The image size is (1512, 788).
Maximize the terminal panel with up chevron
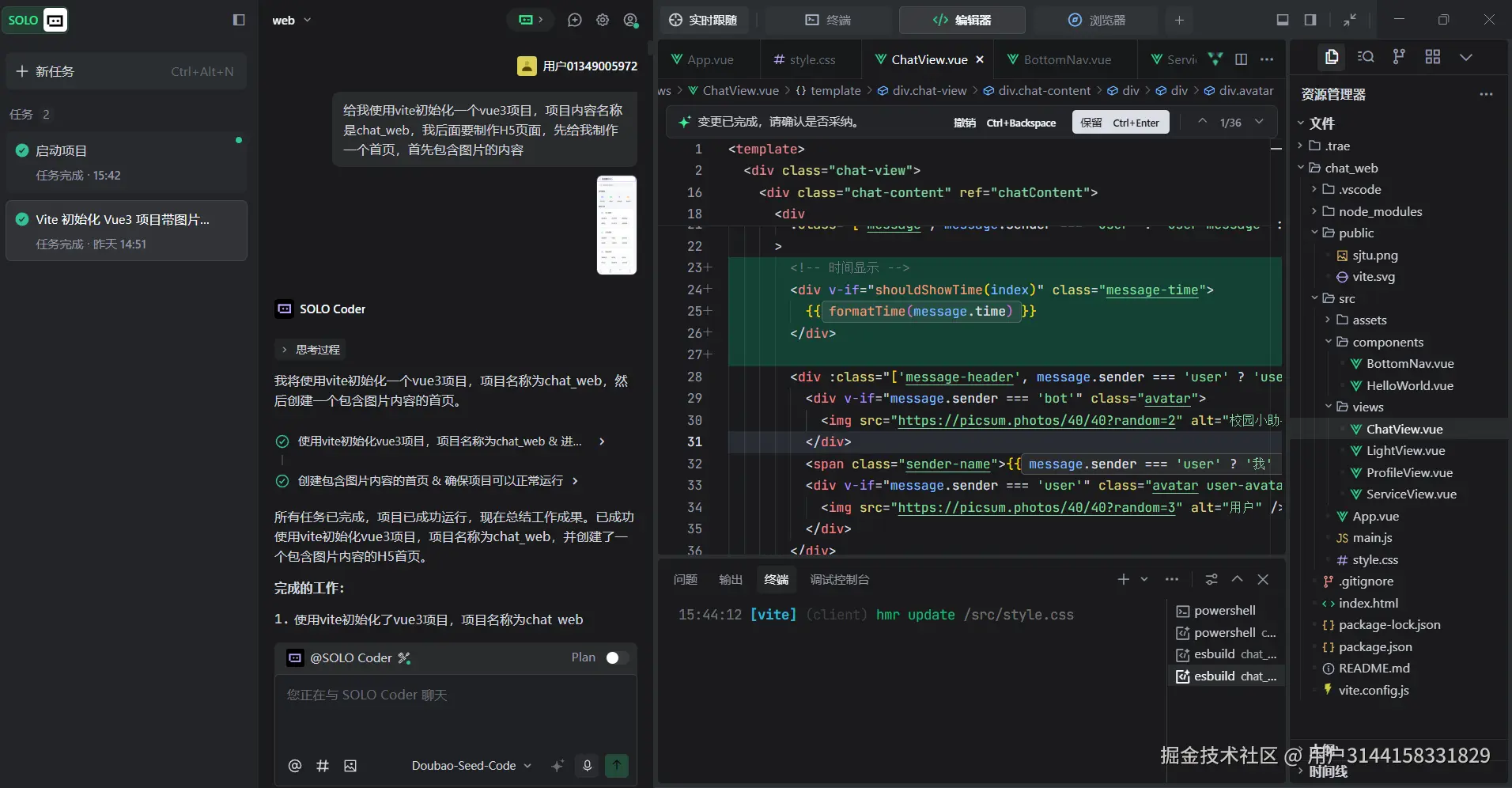[x=1238, y=580]
